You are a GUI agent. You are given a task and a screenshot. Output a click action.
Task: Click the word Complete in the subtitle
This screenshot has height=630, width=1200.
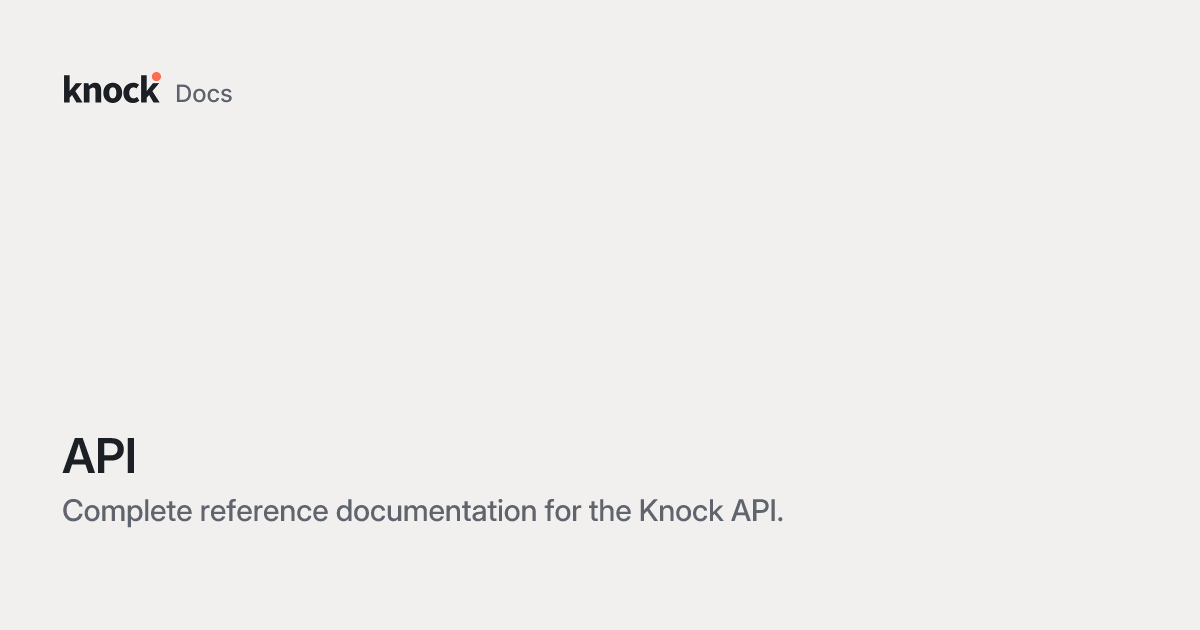point(127,512)
